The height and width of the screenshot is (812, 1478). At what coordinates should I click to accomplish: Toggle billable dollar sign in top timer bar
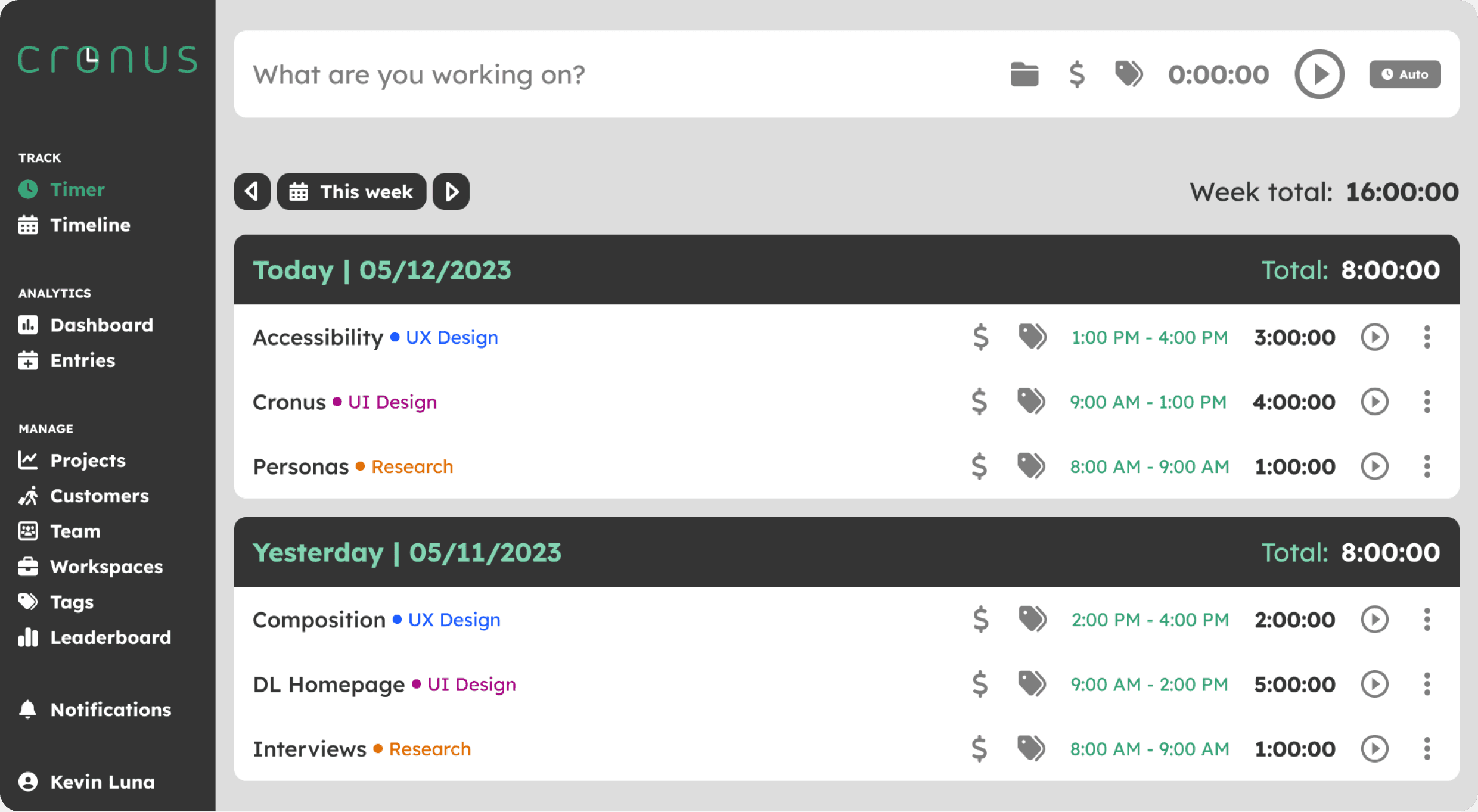[1076, 74]
